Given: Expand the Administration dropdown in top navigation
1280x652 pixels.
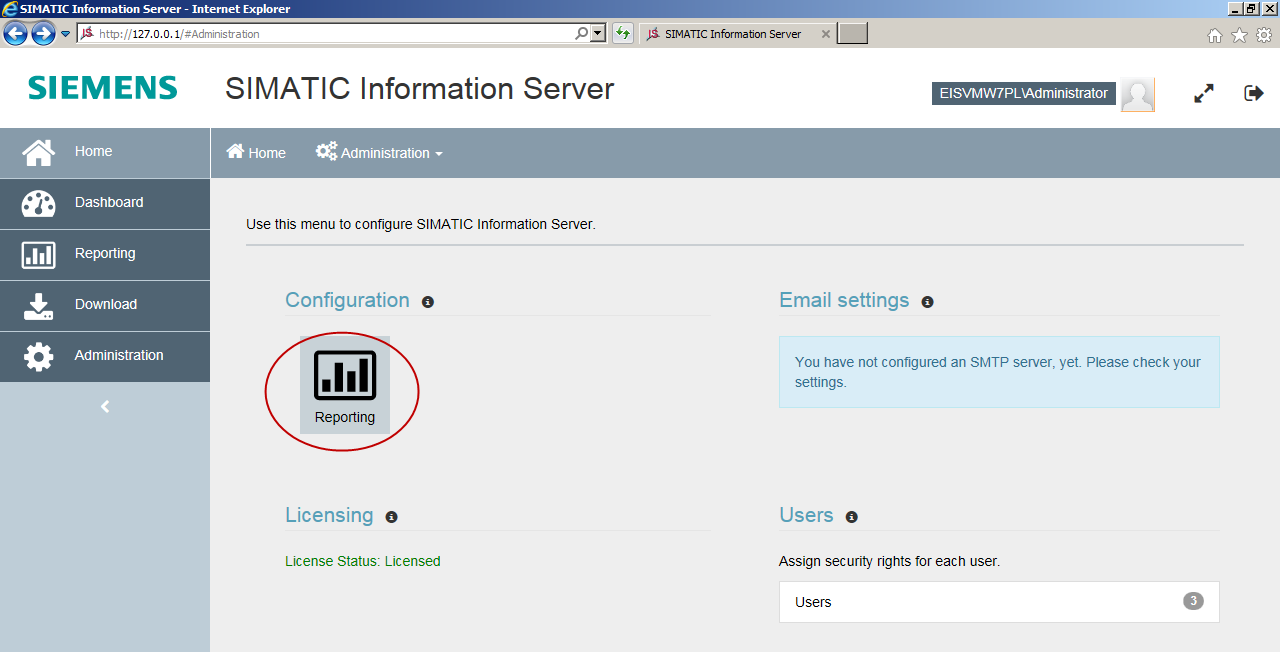Looking at the screenshot, I should (x=380, y=153).
